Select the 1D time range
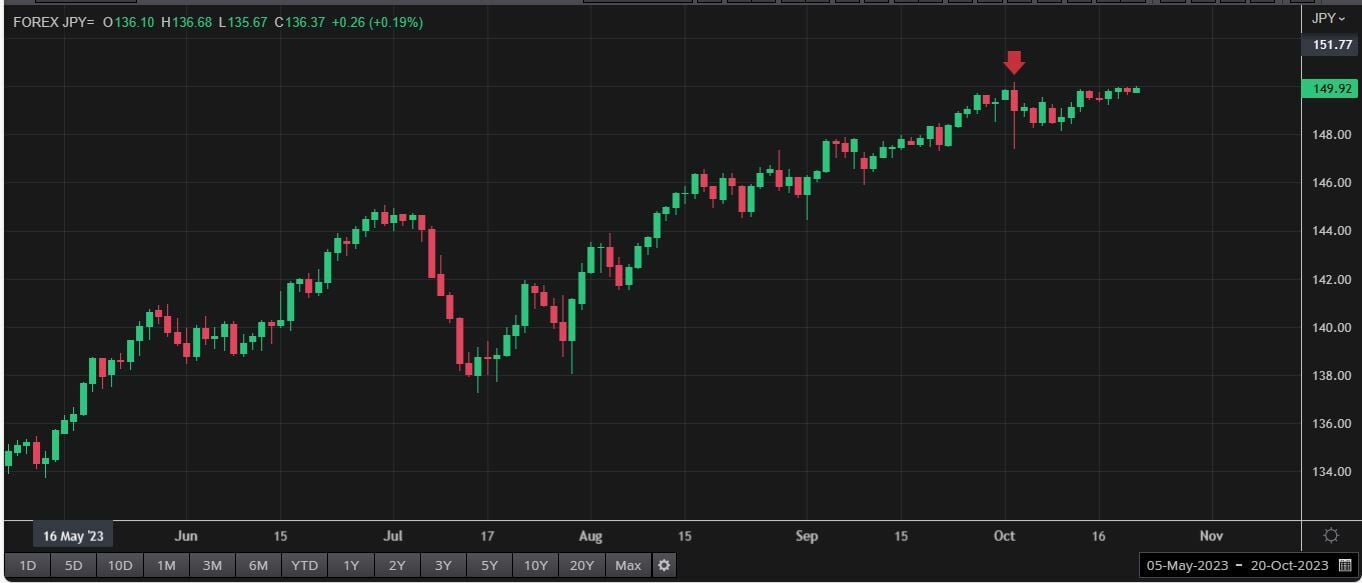The image size is (1362, 583). coord(27,566)
